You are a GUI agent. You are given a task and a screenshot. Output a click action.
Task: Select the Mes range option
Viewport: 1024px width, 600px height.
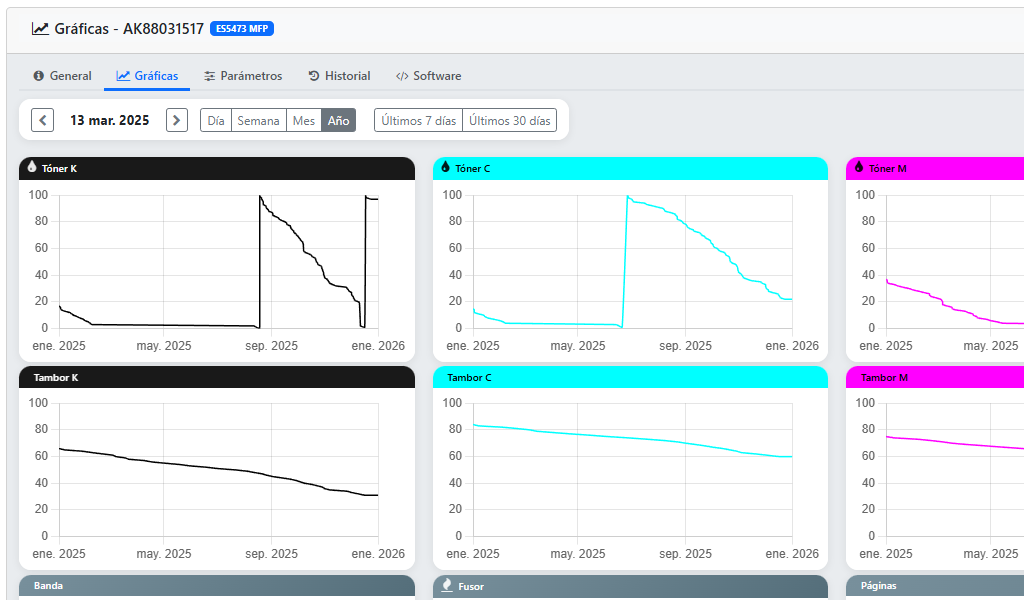pyautogui.click(x=304, y=120)
